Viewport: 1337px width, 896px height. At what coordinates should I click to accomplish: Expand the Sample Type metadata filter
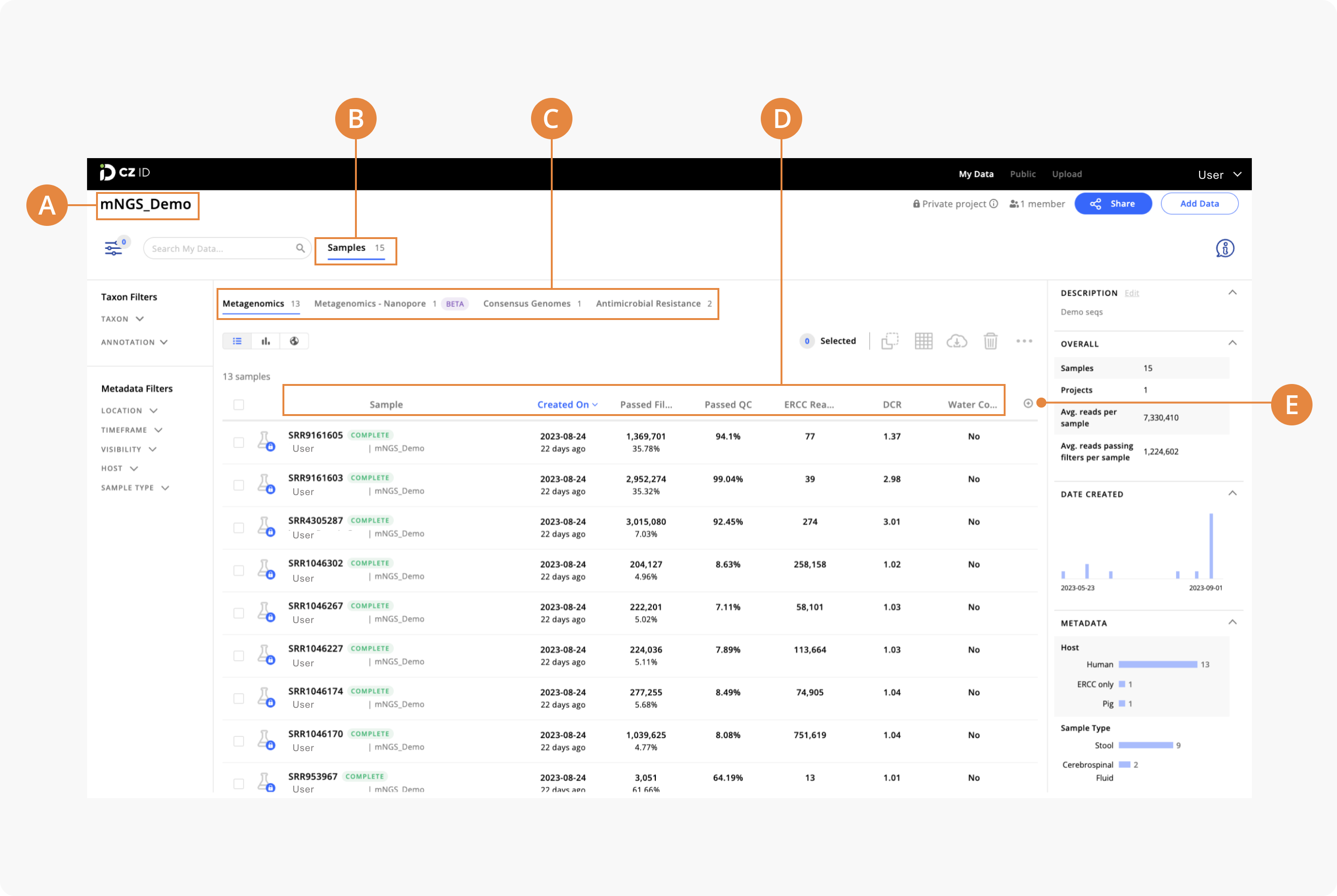[136, 488]
